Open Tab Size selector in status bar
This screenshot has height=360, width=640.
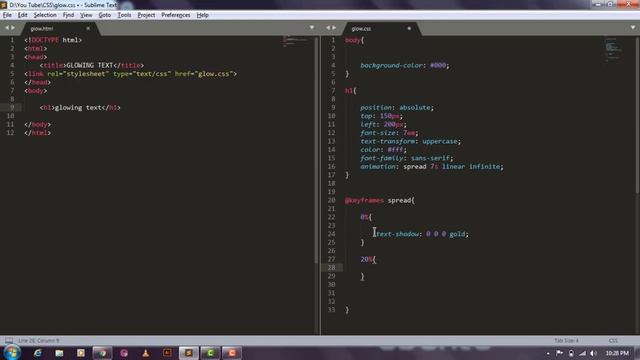point(566,340)
